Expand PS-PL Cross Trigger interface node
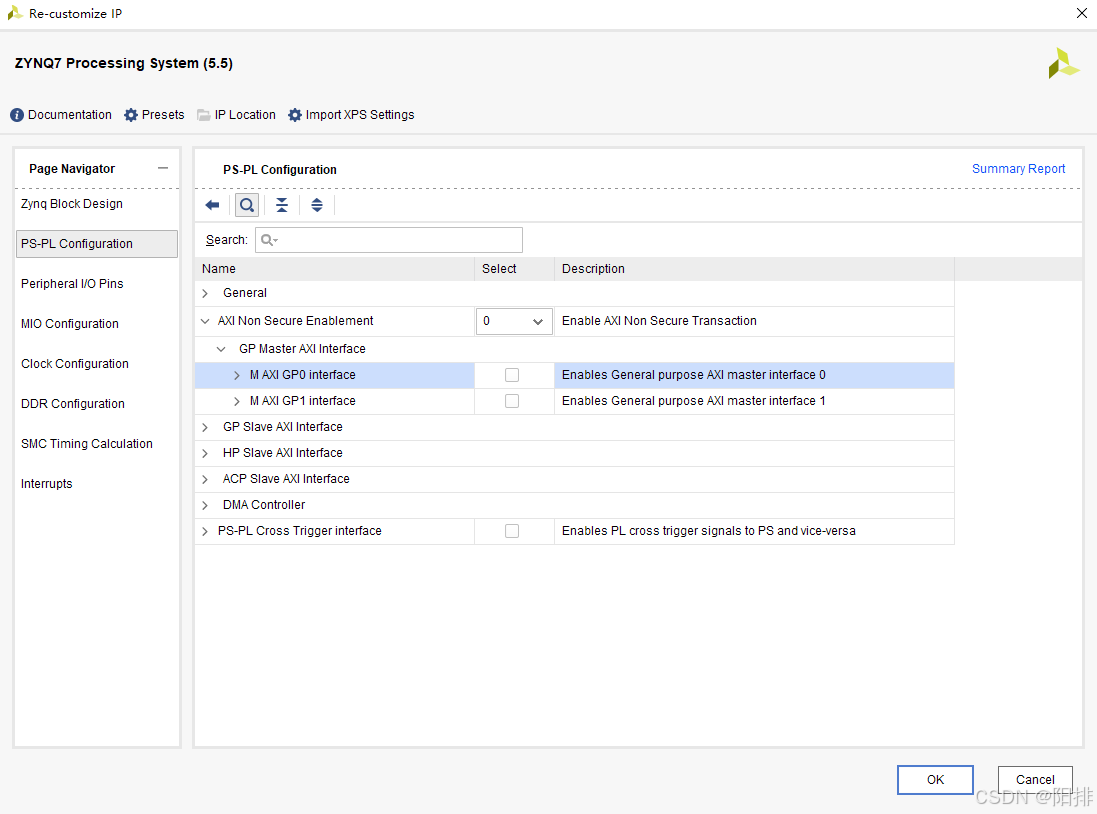1097x814 pixels. 205,531
